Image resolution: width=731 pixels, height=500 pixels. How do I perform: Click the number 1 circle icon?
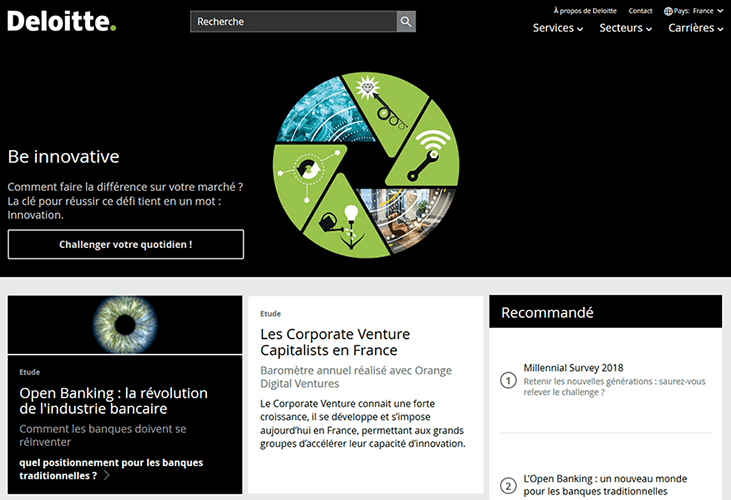(x=508, y=381)
